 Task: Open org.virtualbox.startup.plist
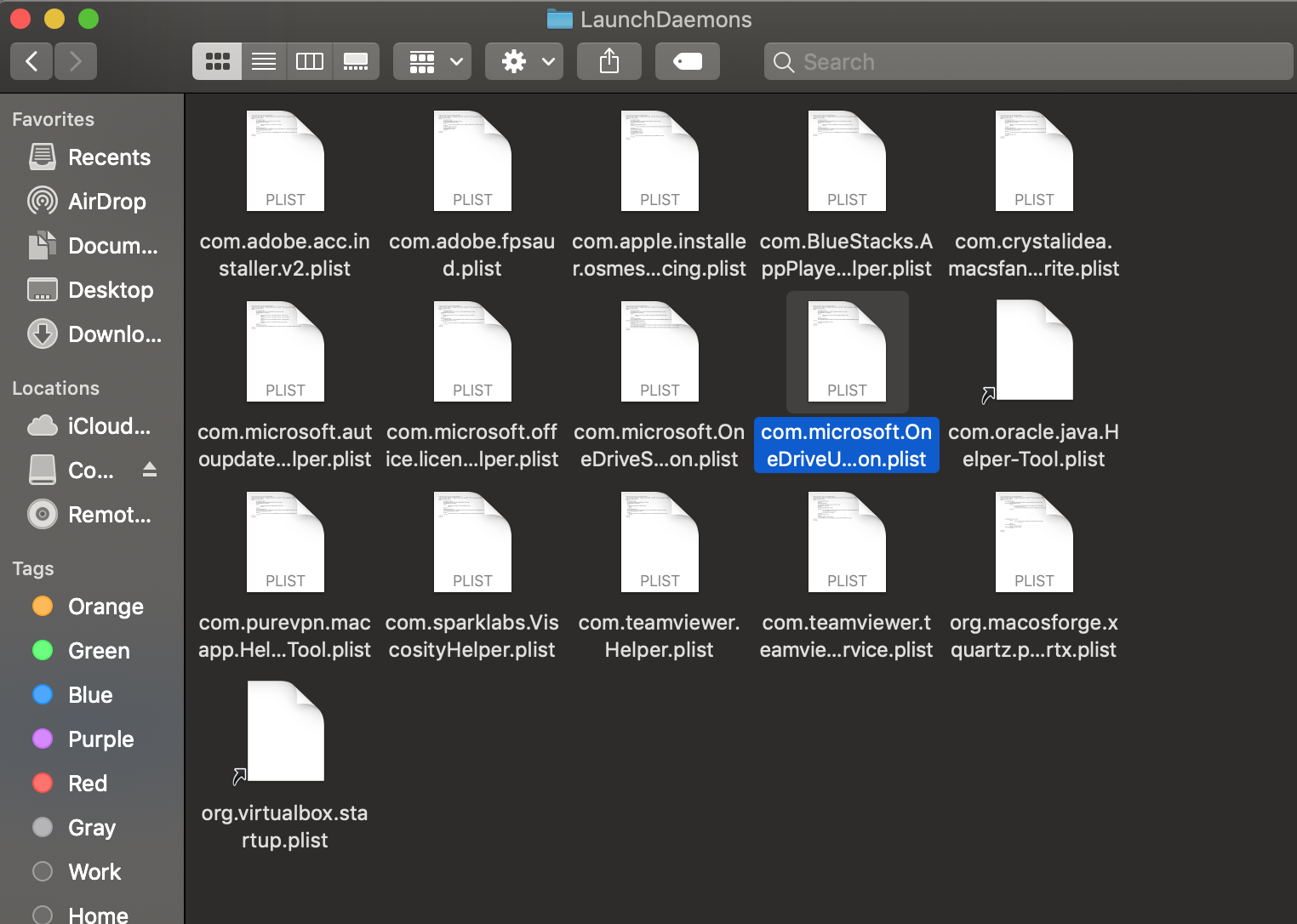coord(285,732)
